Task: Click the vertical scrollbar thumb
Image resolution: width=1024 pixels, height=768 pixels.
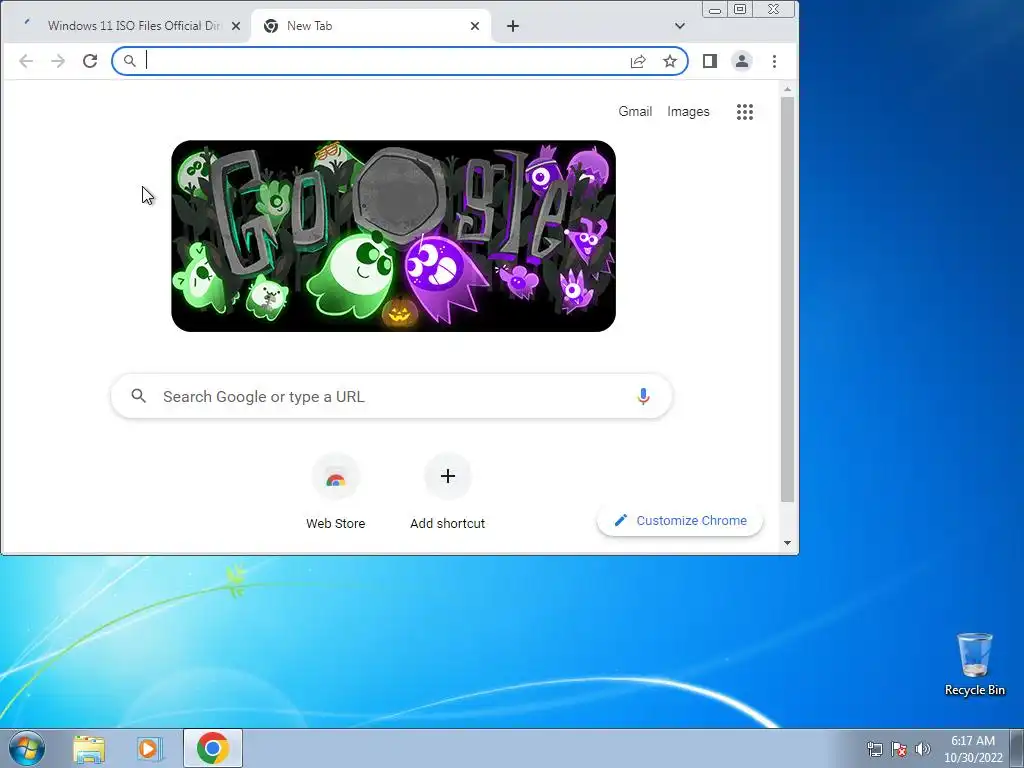Action: pyautogui.click(x=788, y=300)
